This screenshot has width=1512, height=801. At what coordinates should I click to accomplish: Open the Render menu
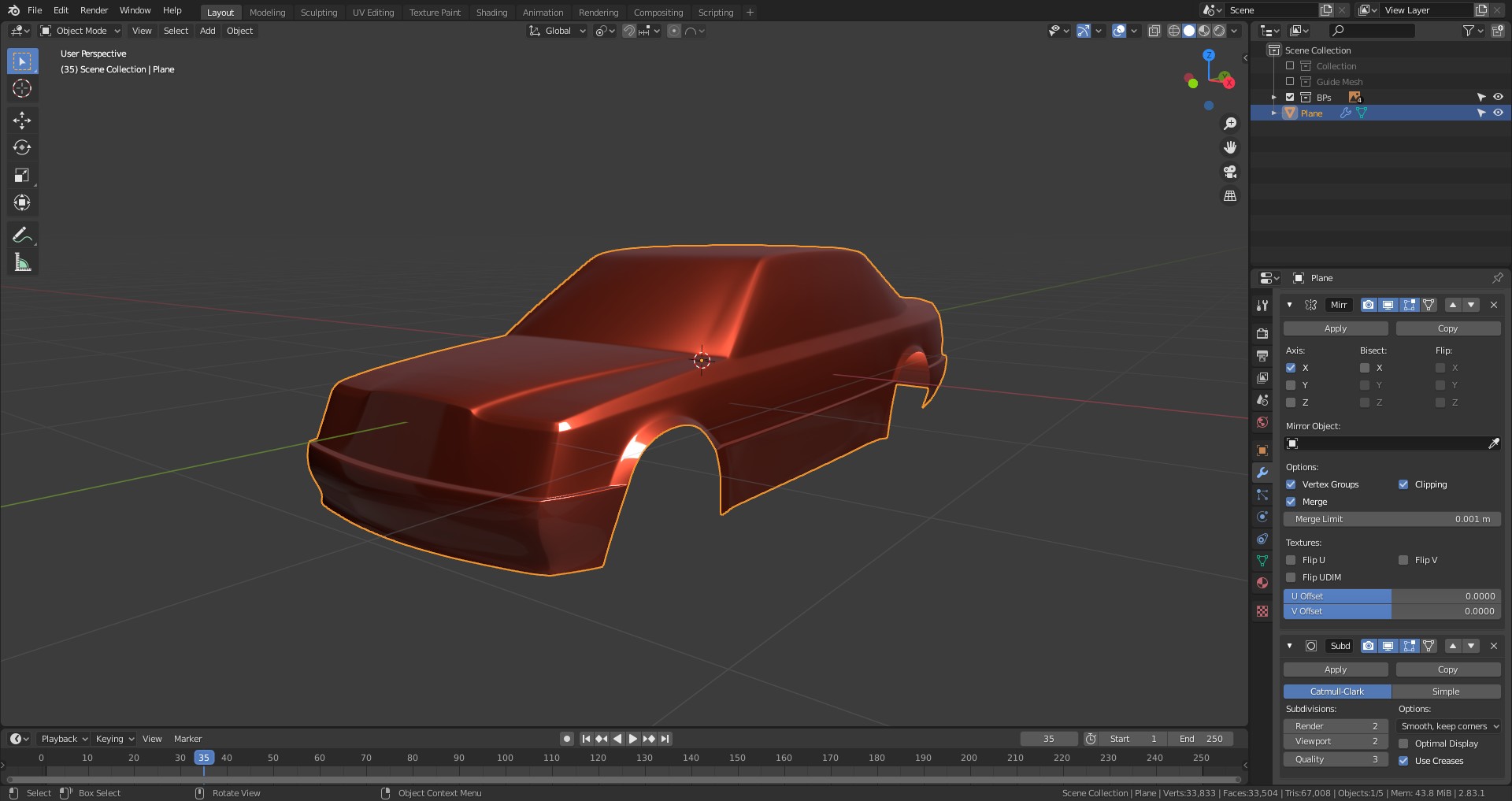94,10
